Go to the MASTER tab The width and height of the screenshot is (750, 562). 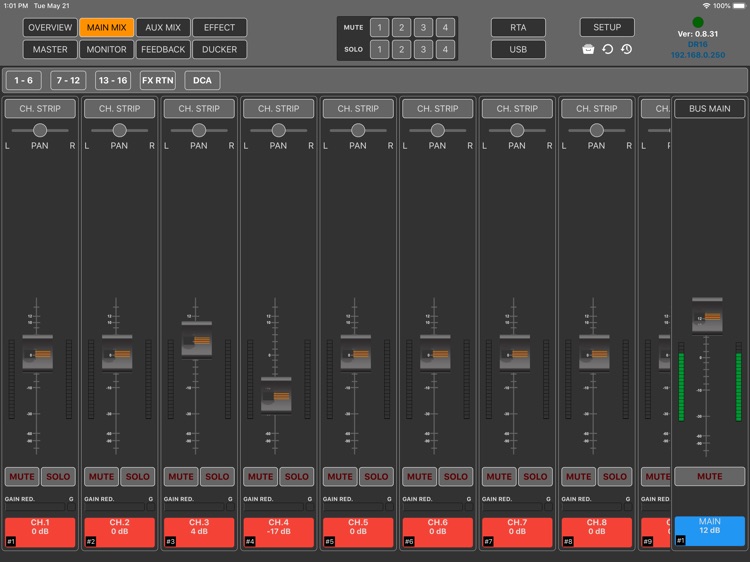pyautogui.click(x=50, y=49)
